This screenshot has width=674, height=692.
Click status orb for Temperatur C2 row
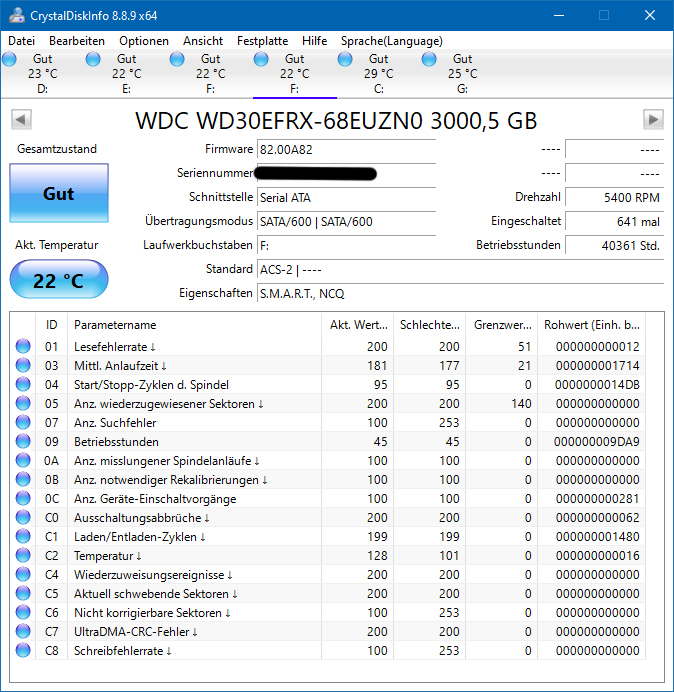point(23,555)
